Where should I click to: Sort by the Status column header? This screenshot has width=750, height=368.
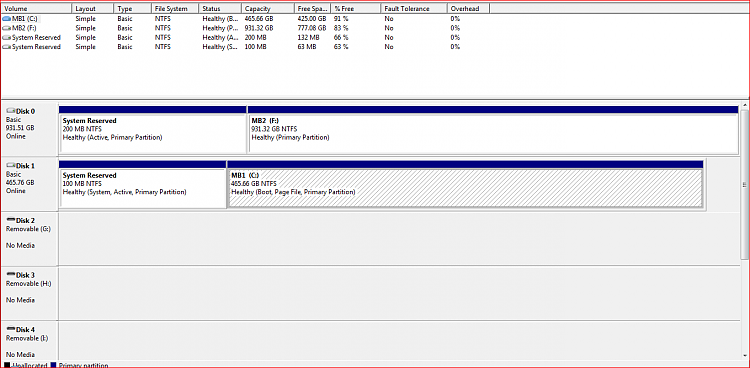[220, 9]
